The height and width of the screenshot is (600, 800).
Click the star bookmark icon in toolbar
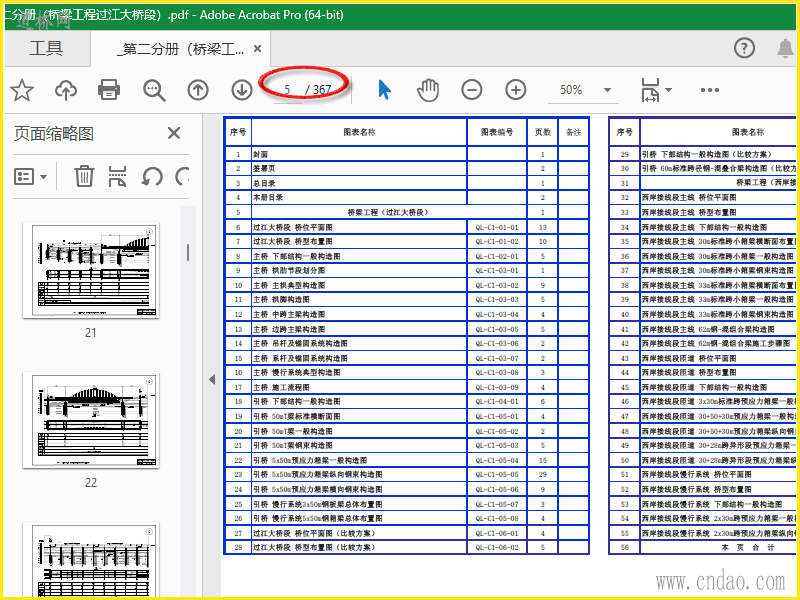22,90
